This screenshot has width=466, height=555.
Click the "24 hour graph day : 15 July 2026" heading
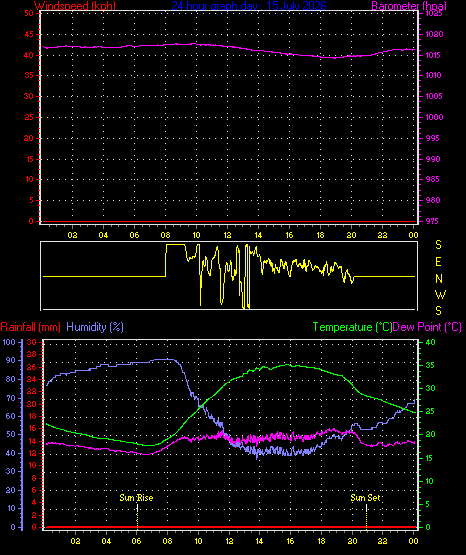coord(249,6)
